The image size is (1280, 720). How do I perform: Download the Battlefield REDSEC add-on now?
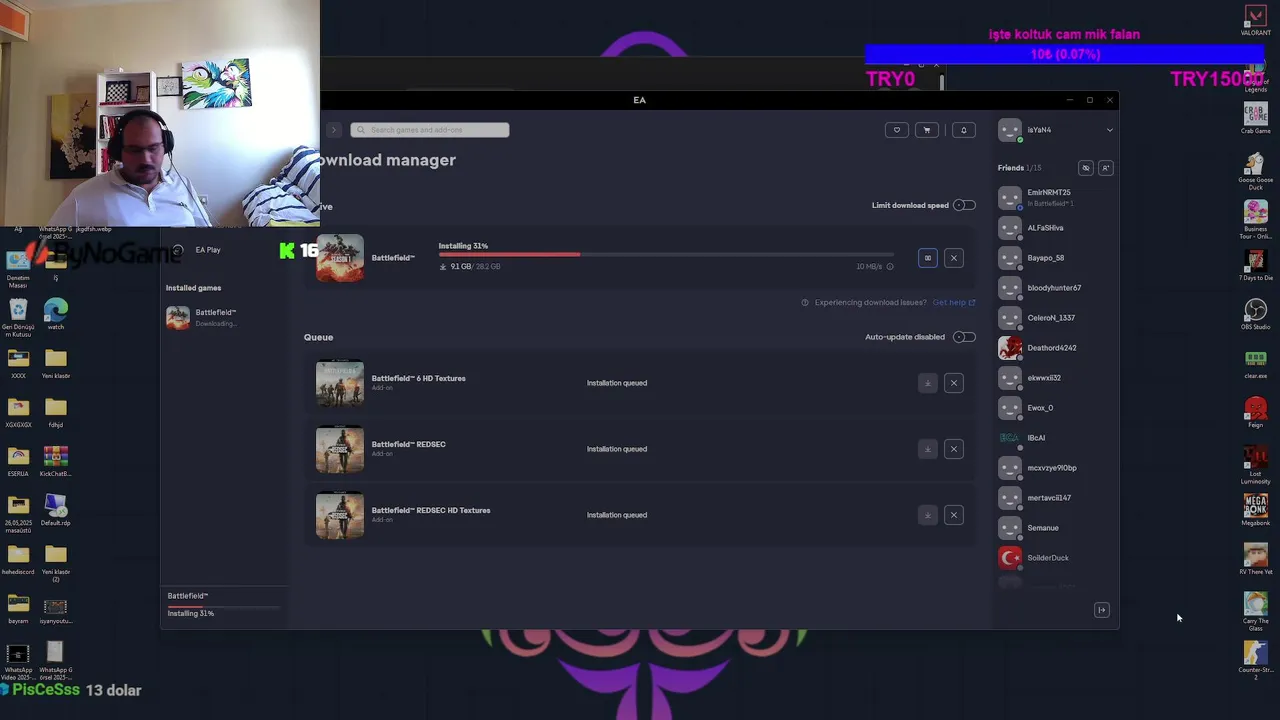[927, 449]
